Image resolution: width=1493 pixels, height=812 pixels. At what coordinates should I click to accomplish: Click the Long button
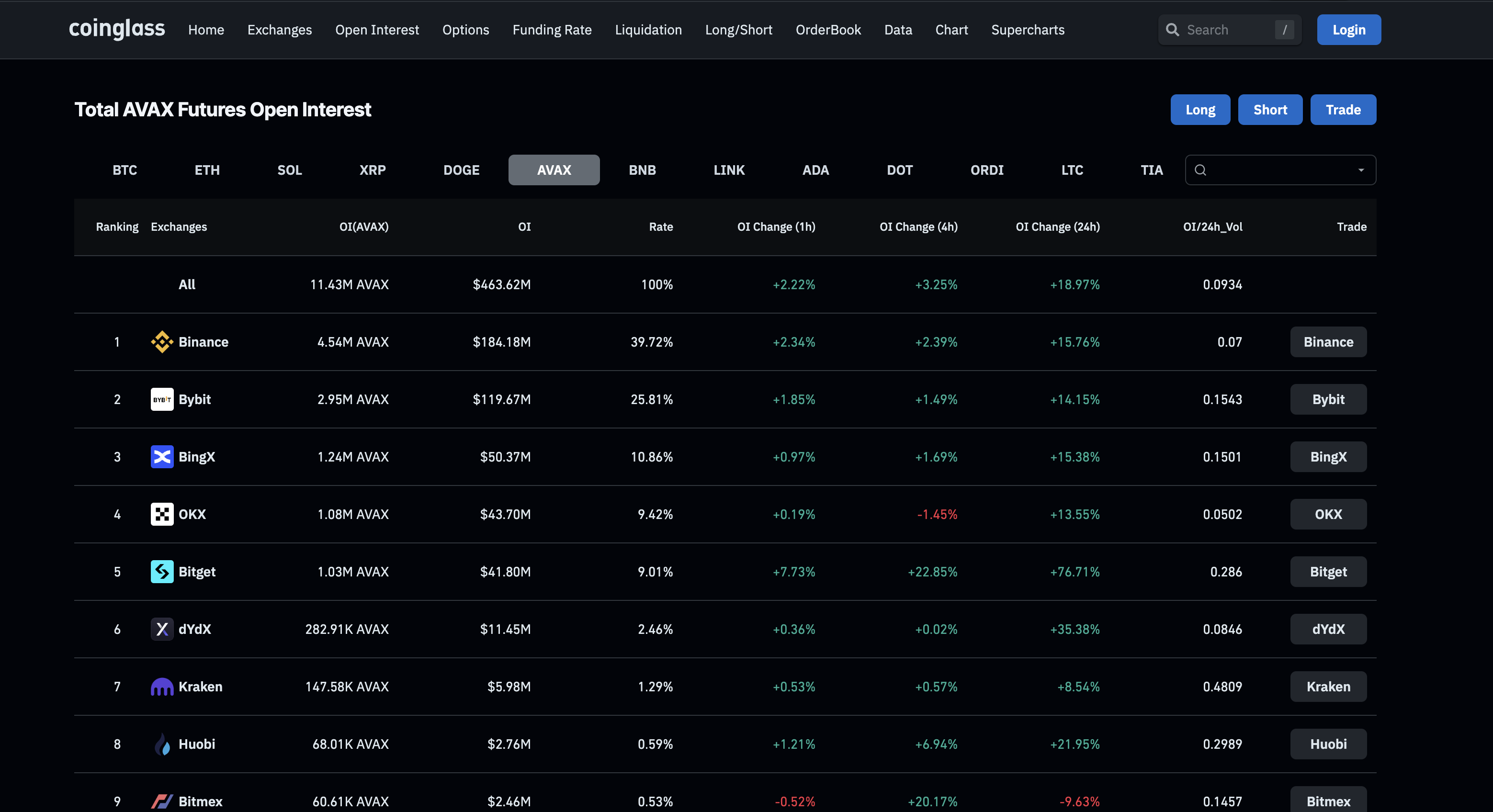pos(1200,110)
